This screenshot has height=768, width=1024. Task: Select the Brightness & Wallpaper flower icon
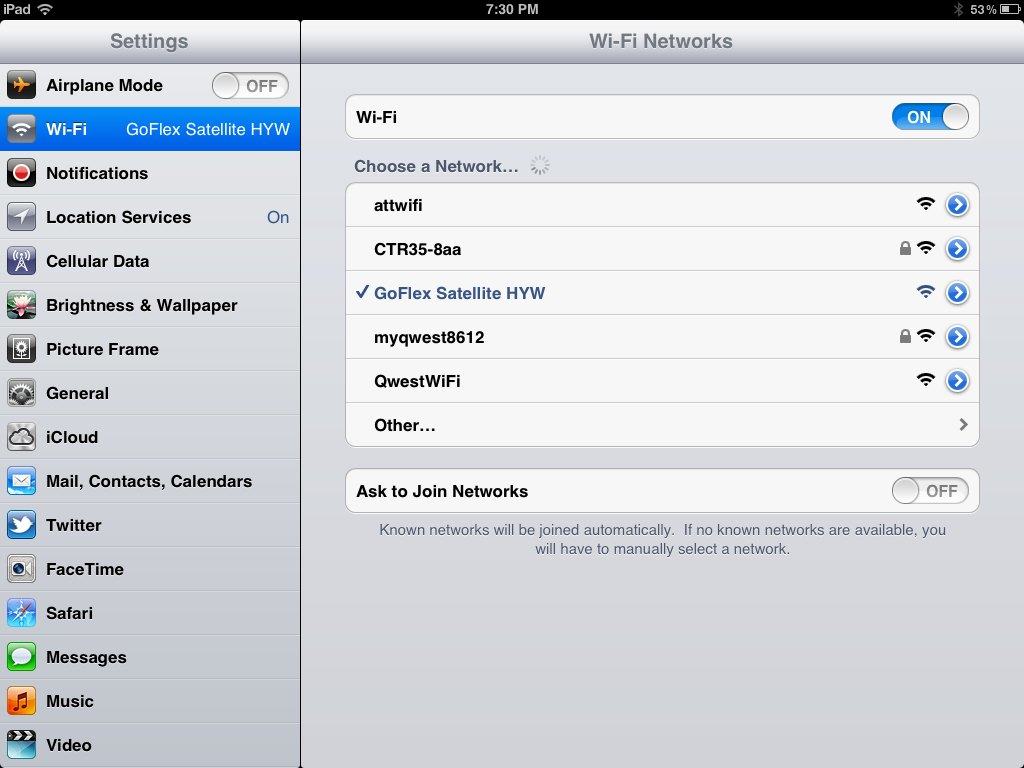(21, 305)
